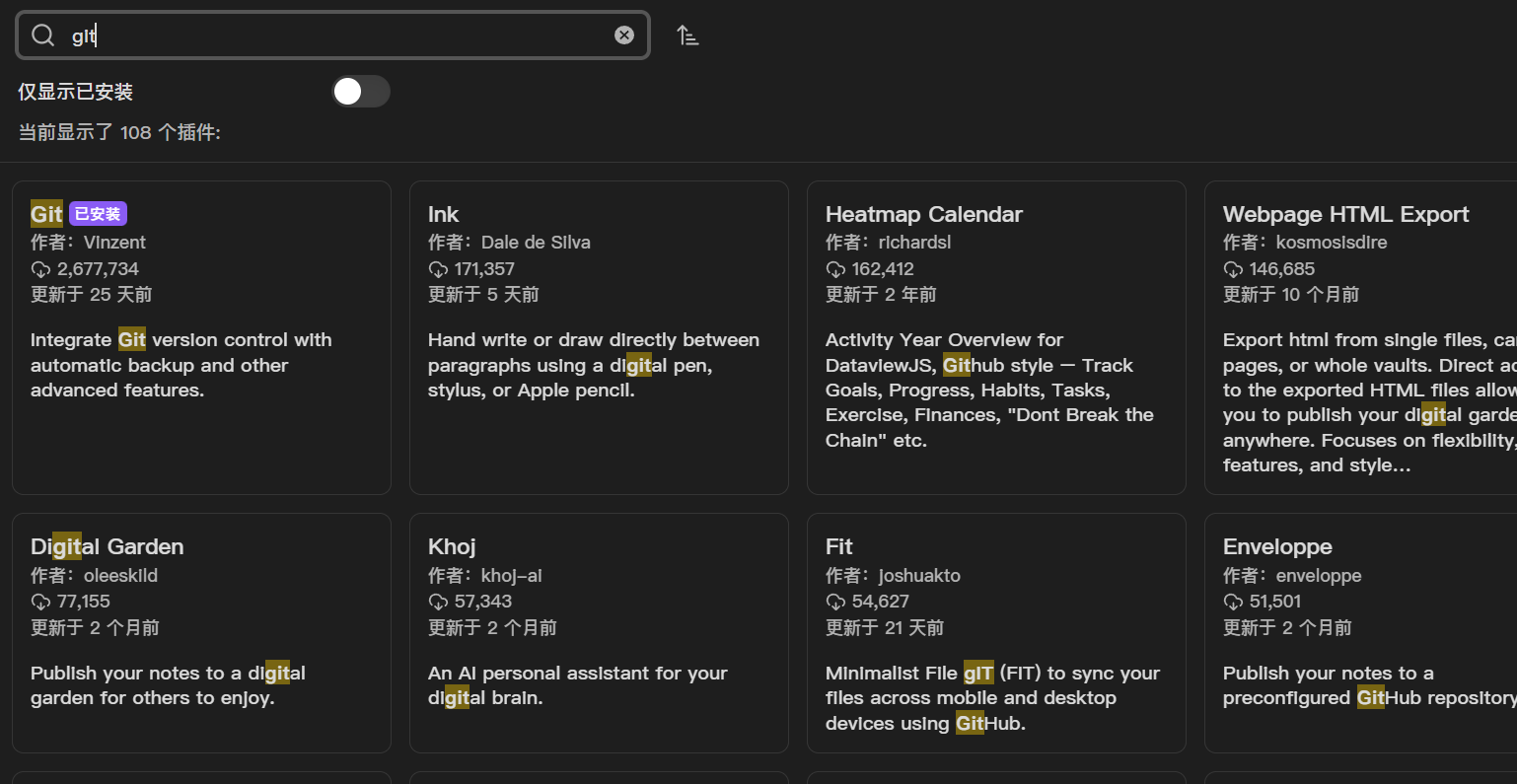Select the author line "khoj-ai"
The height and width of the screenshot is (784, 1517).
(485, 576)
